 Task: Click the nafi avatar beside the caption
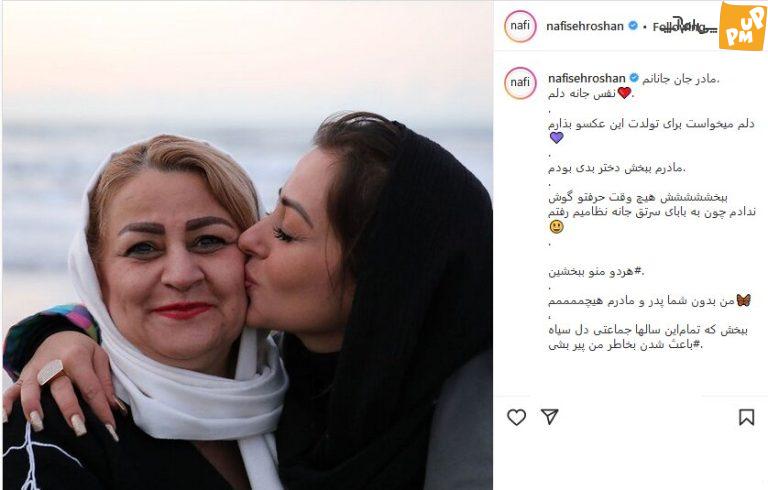(x=520, y=82)
